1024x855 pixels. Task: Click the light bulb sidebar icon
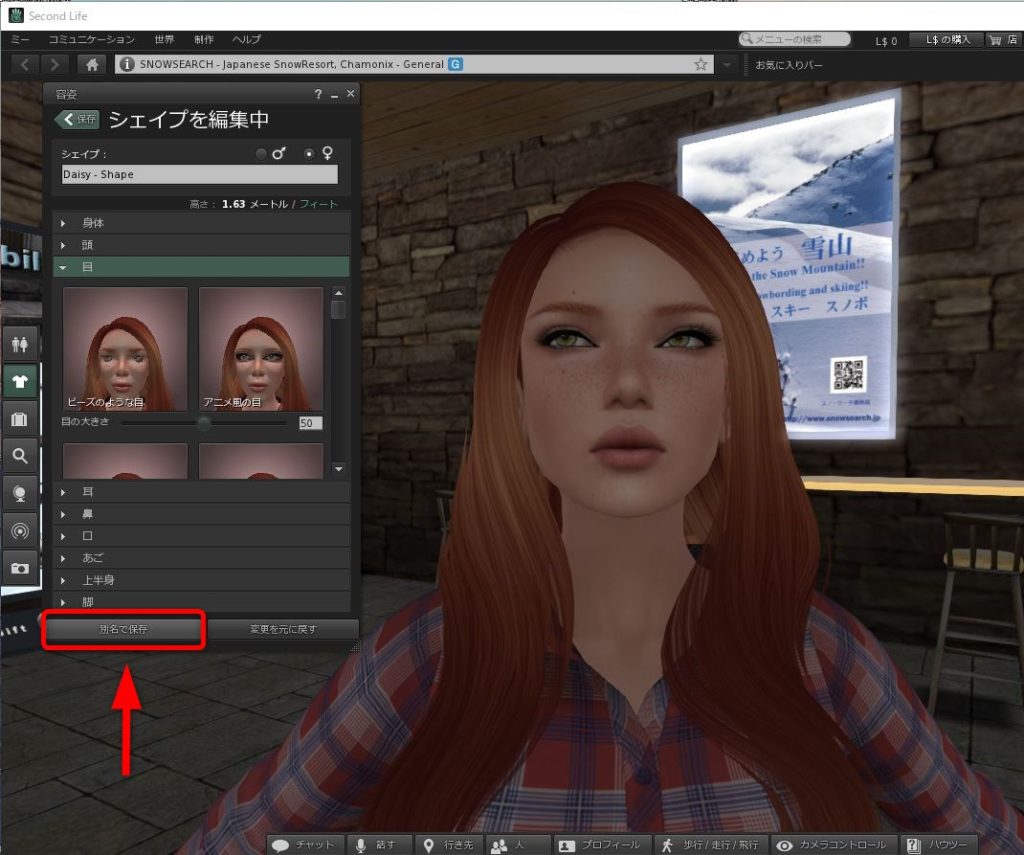coord(20,493)
